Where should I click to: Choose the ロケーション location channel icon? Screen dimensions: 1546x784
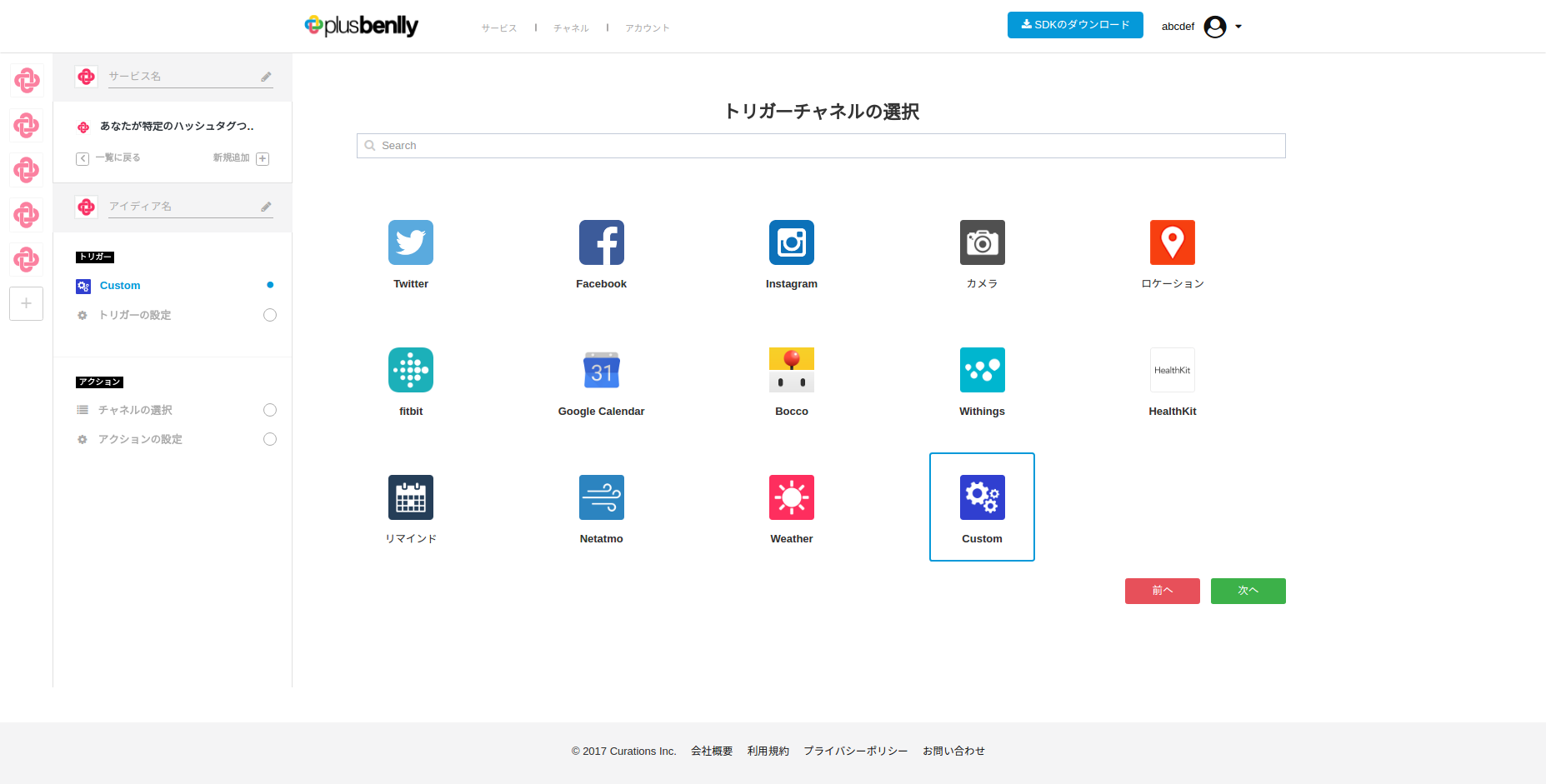click(x=1173, y=242)
